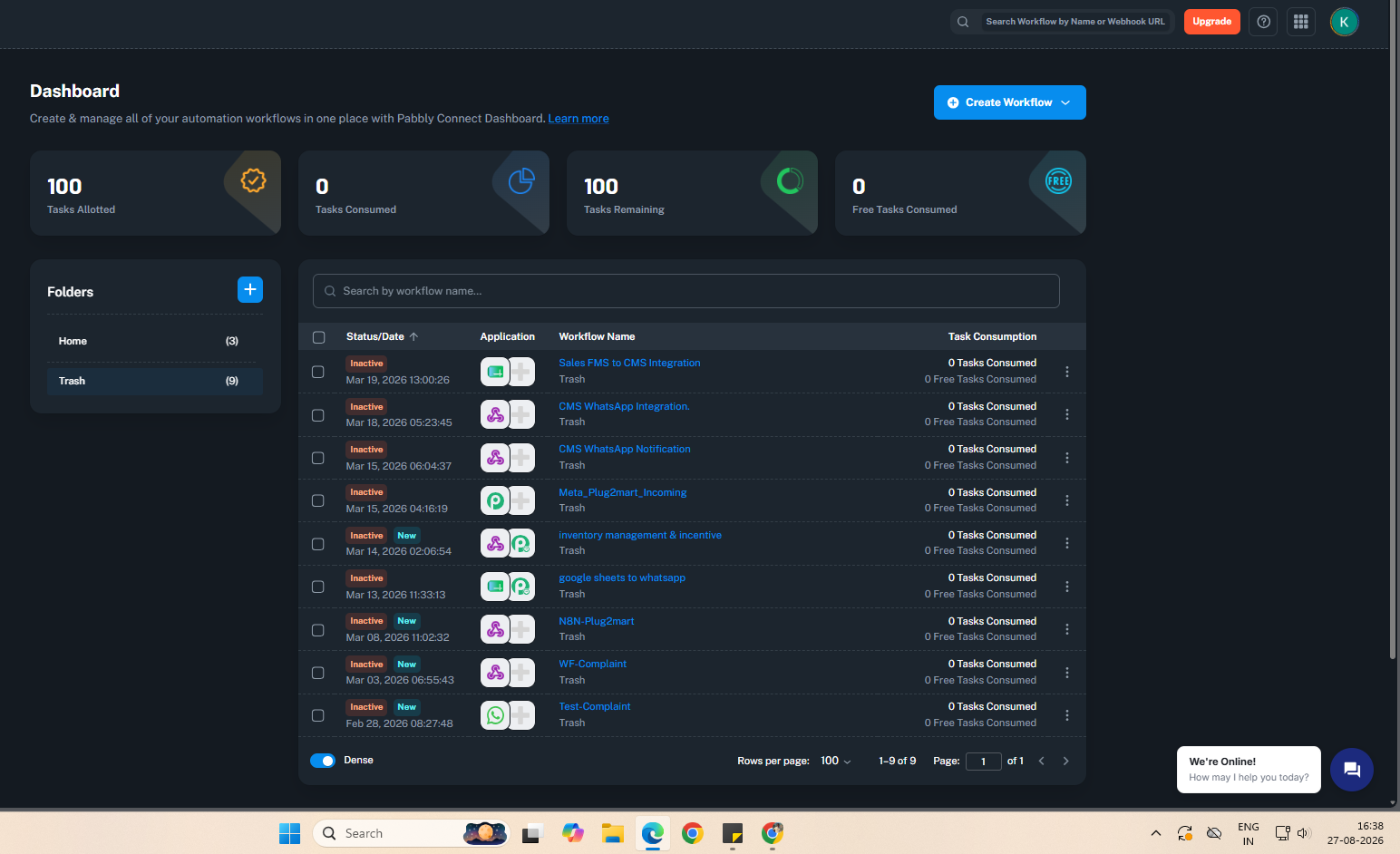
Task: Check the WF-Complaint row
Action: click(318, 673)
